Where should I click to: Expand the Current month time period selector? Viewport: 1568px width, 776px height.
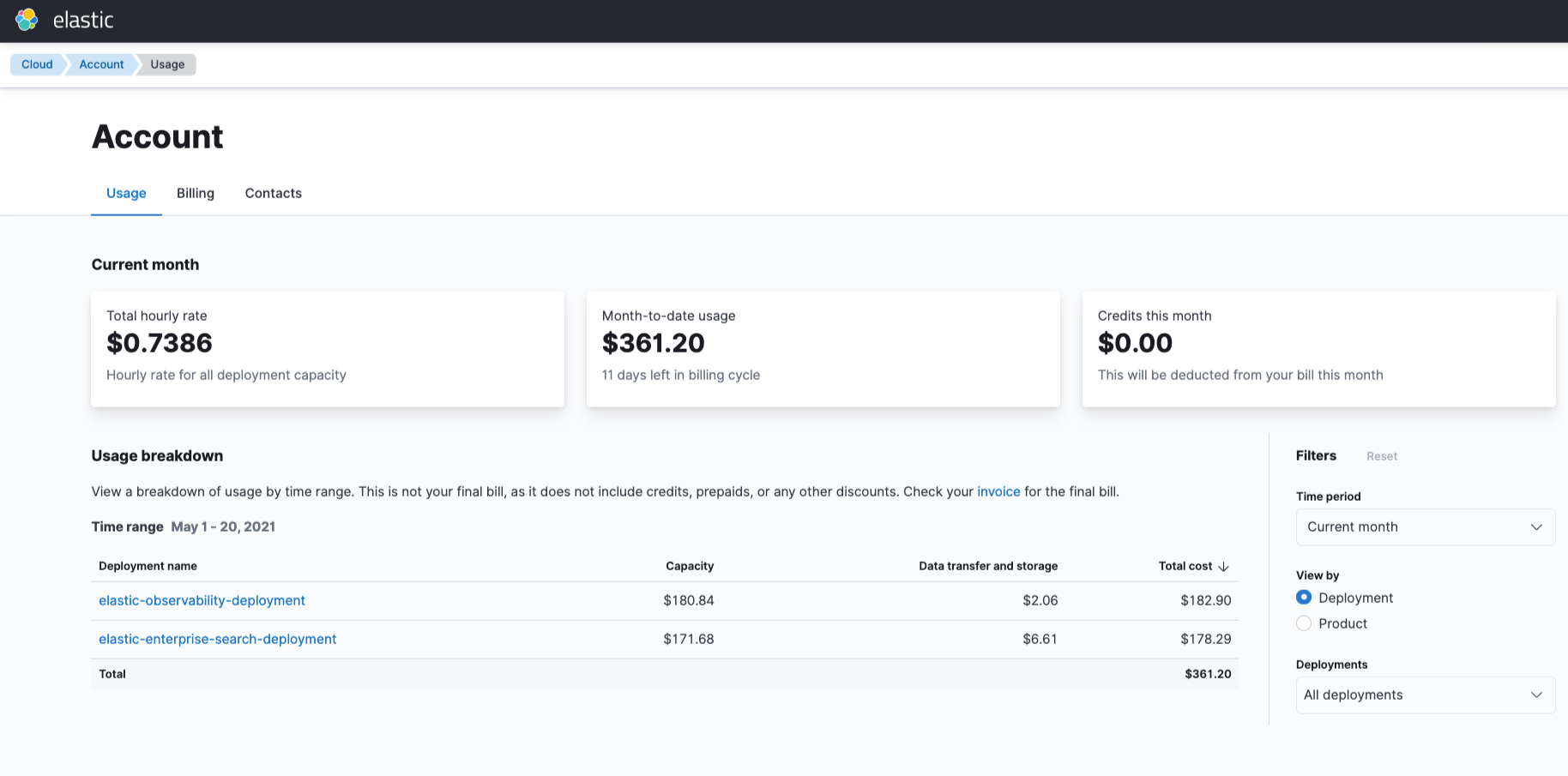(1426, 527)
